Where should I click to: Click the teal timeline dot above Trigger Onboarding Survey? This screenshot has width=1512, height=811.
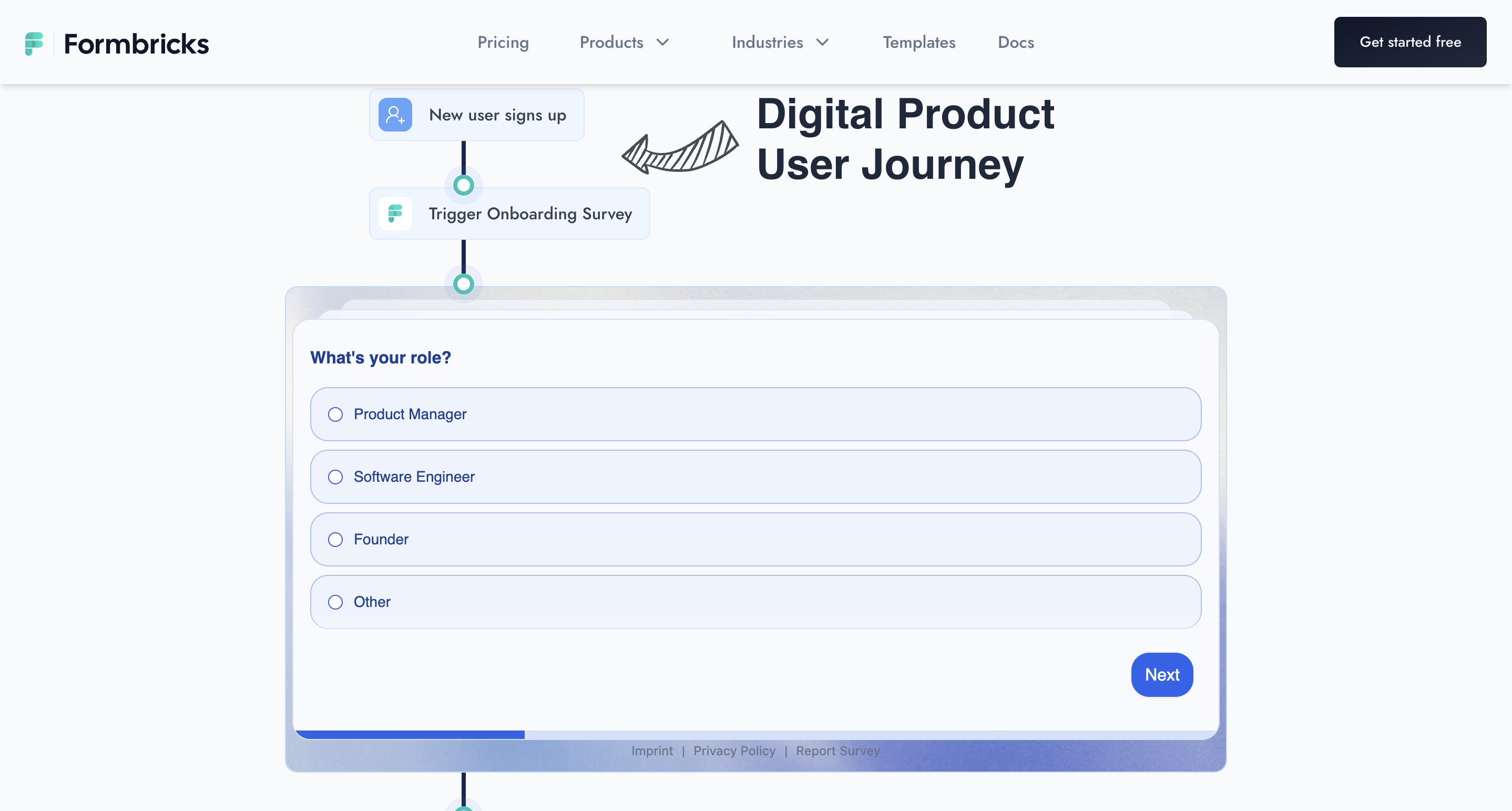click(x=464, y=186)
